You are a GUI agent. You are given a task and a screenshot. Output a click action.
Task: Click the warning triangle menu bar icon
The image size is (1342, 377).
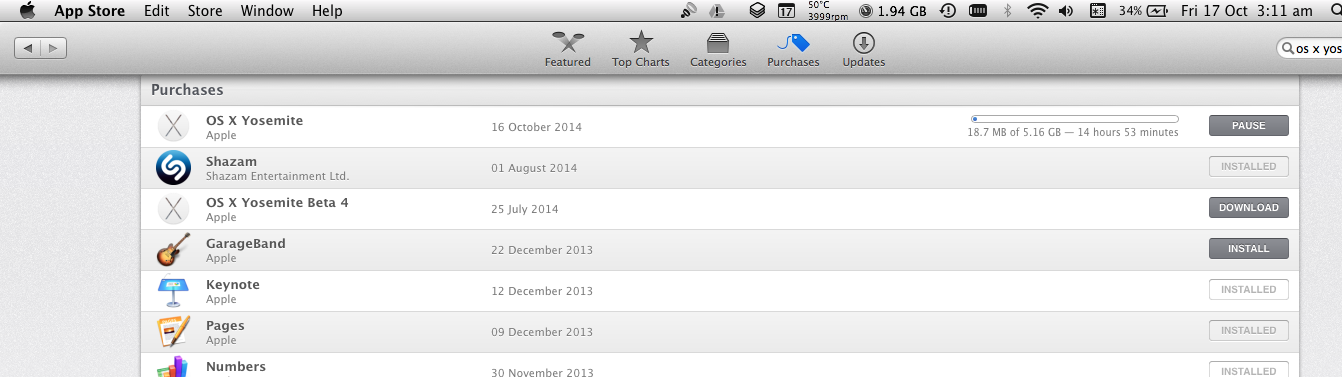(x=717, y=11)
